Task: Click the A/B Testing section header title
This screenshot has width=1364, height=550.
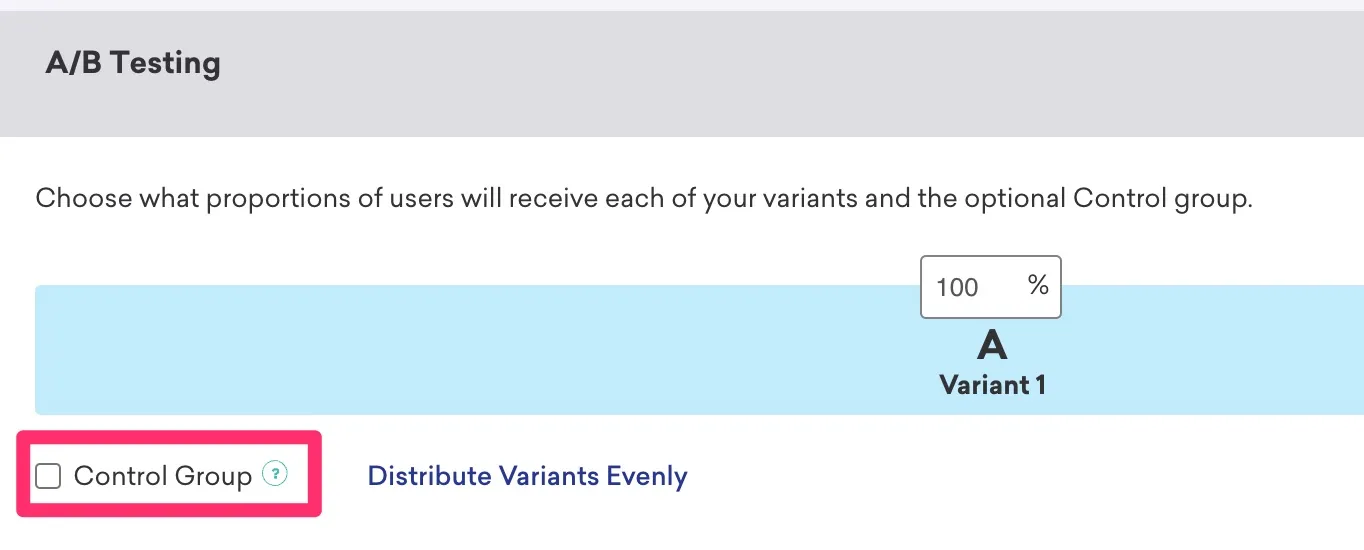Action: [x=133, y=63]
